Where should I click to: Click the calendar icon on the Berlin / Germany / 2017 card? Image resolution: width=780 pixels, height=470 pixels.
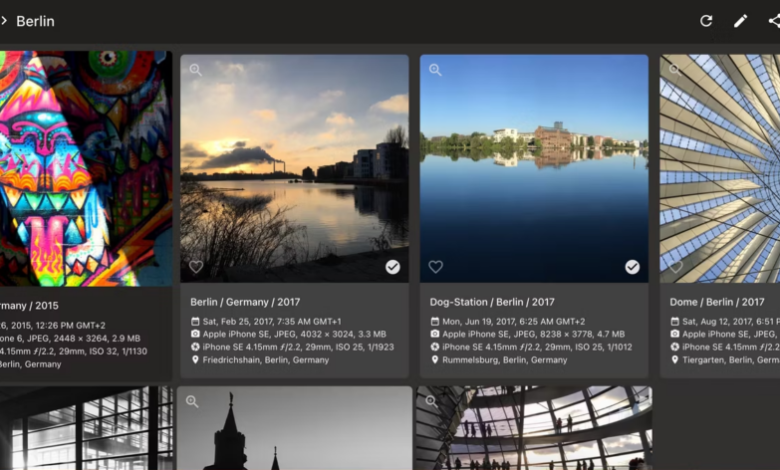195,321
